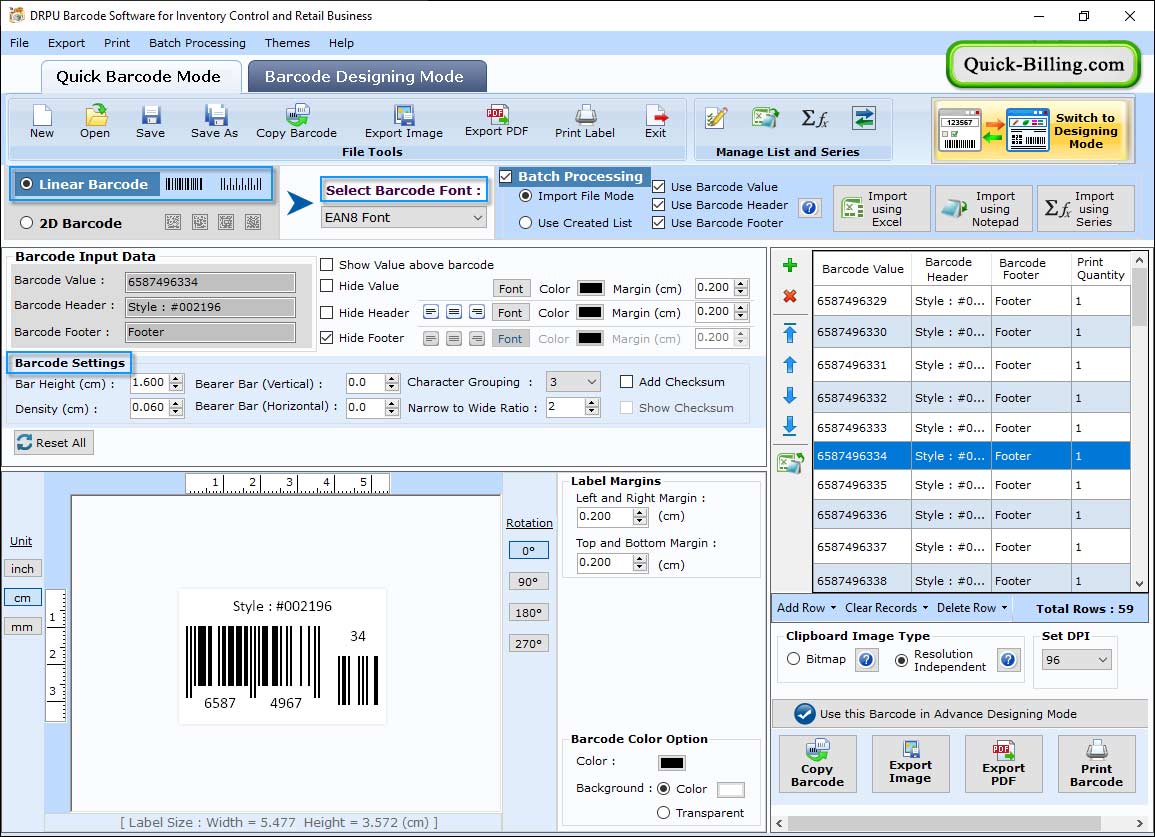Expand the Delete Row dropdown
Screen dimensions: 1155x837
[x=972, y=608]
